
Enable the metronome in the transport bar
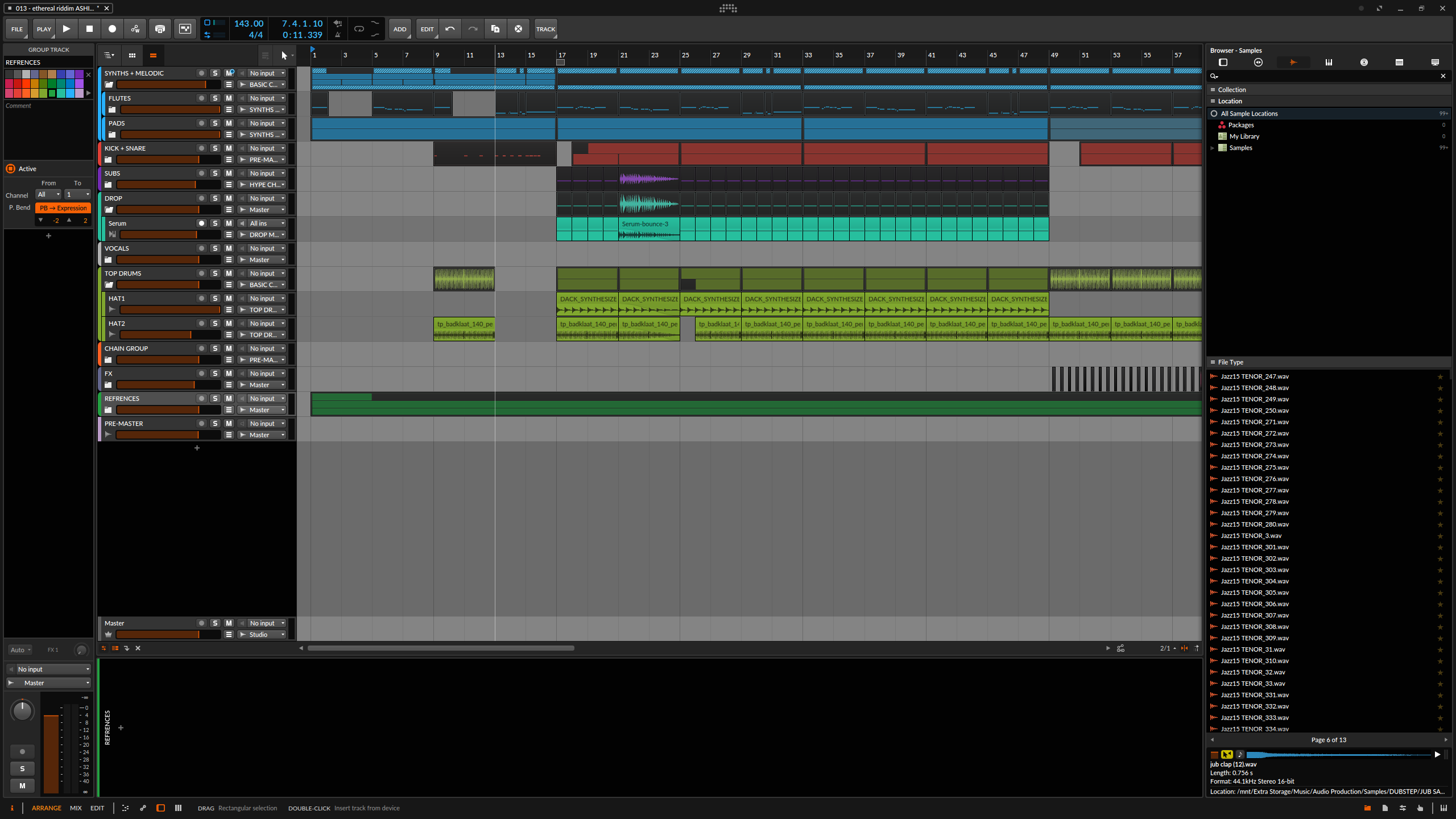(338, 35)
